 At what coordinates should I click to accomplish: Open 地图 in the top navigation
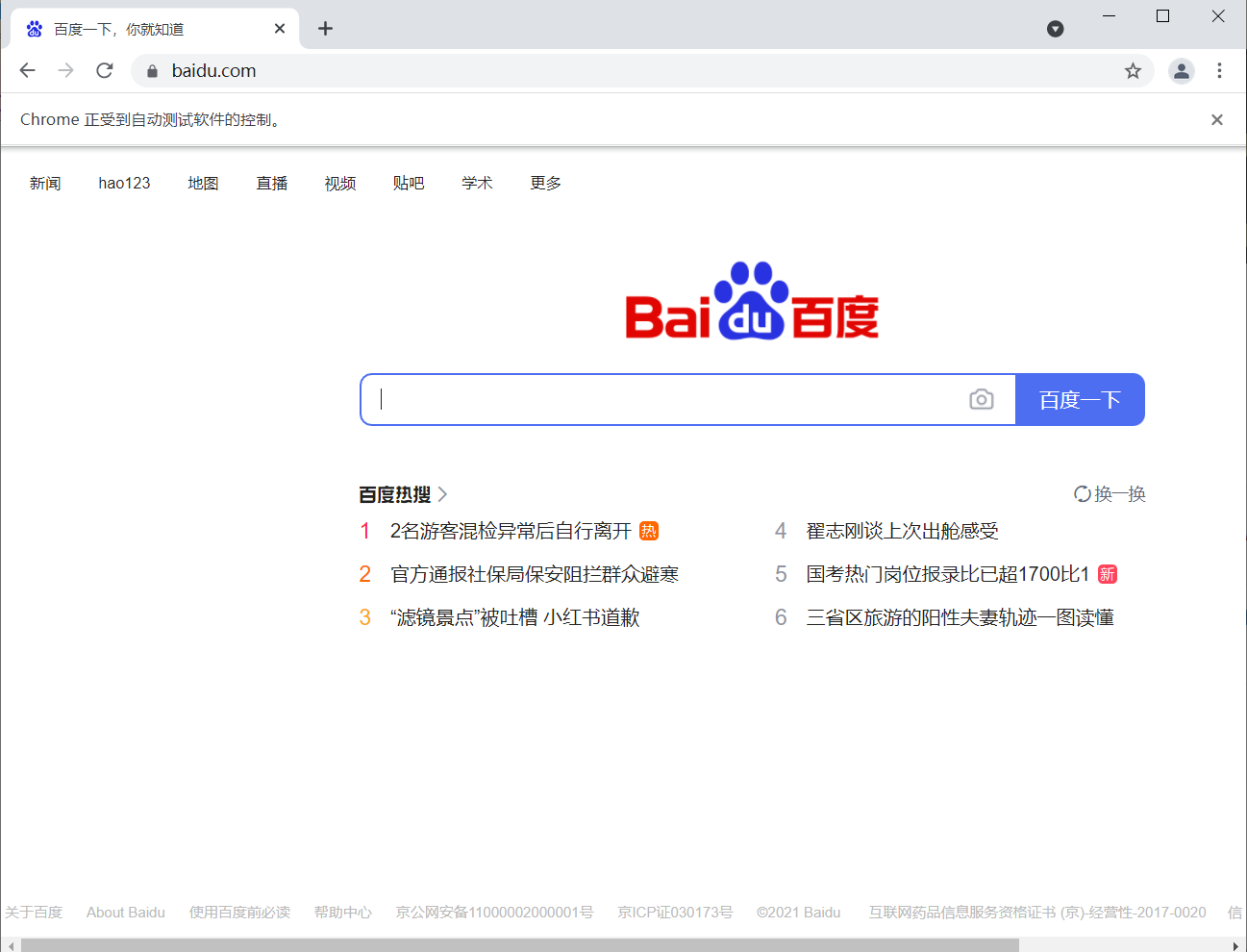click(203, 183)
